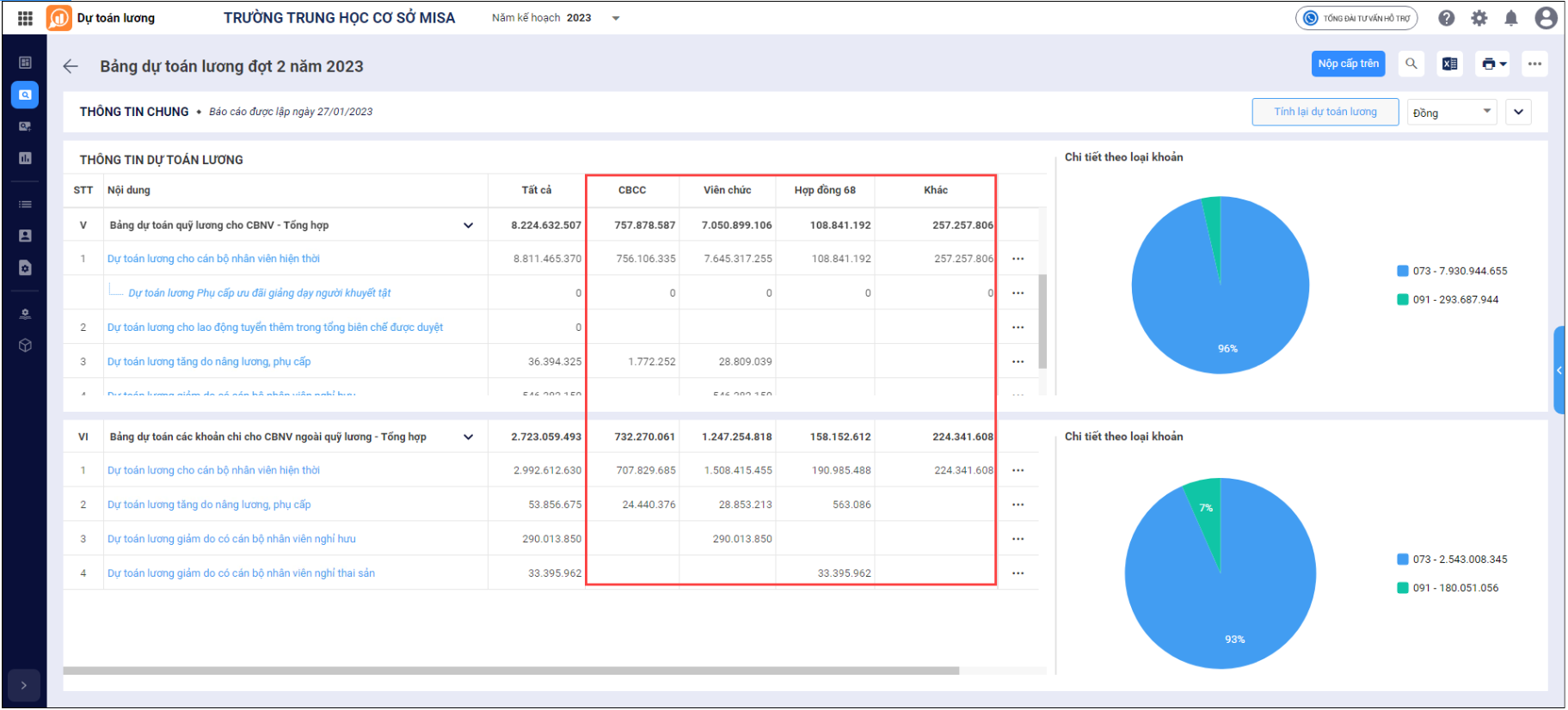Click the Excel export icon
The image size is (1568, 710).
point(1449,64)
